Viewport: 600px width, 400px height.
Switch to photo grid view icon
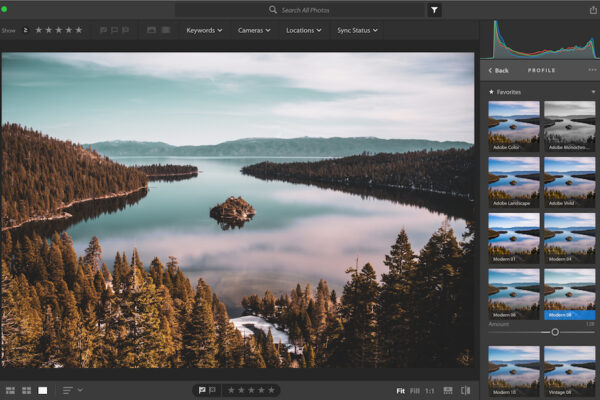pos(11,390)
